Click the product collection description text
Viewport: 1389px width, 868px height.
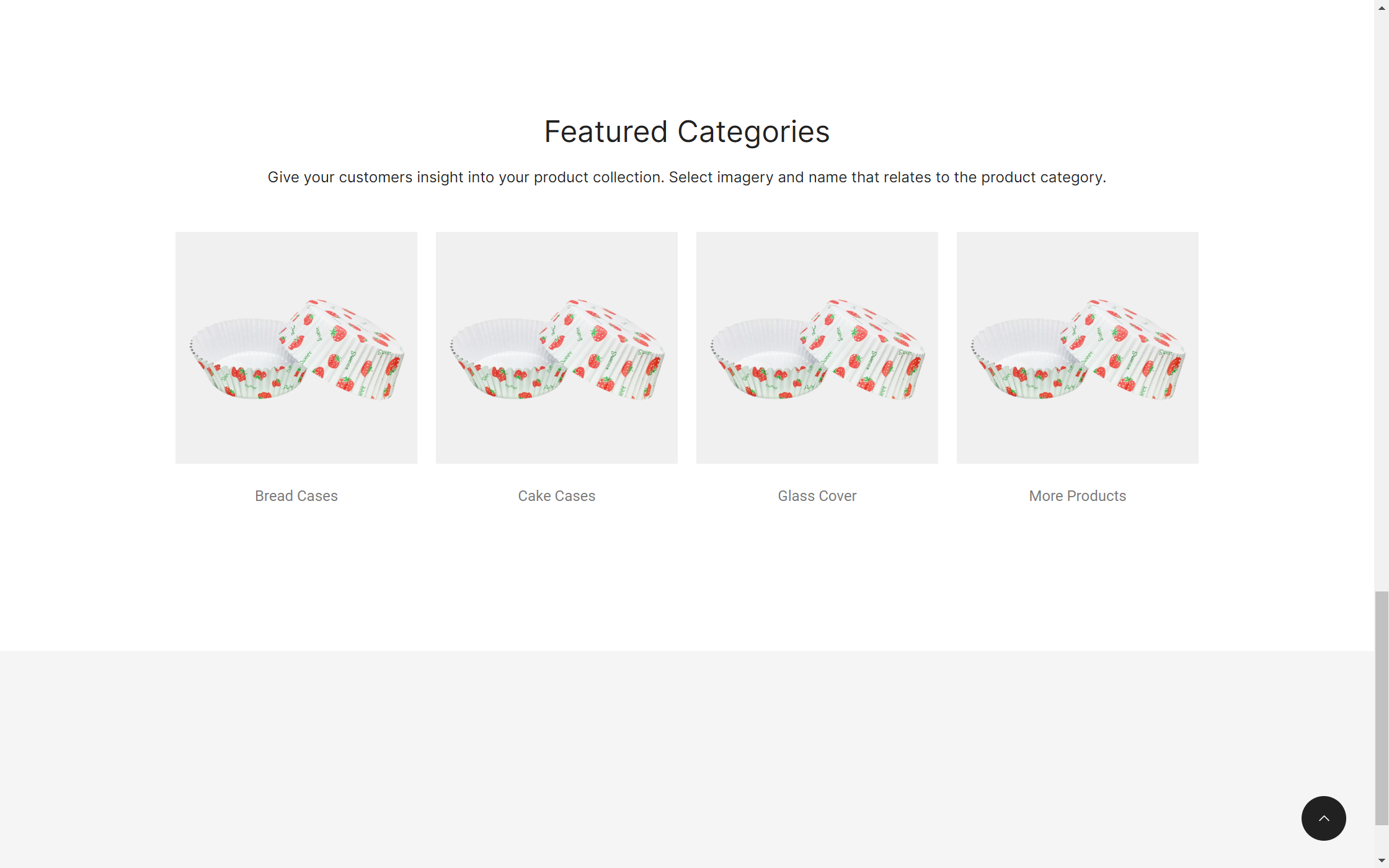[x=687, y=177]
